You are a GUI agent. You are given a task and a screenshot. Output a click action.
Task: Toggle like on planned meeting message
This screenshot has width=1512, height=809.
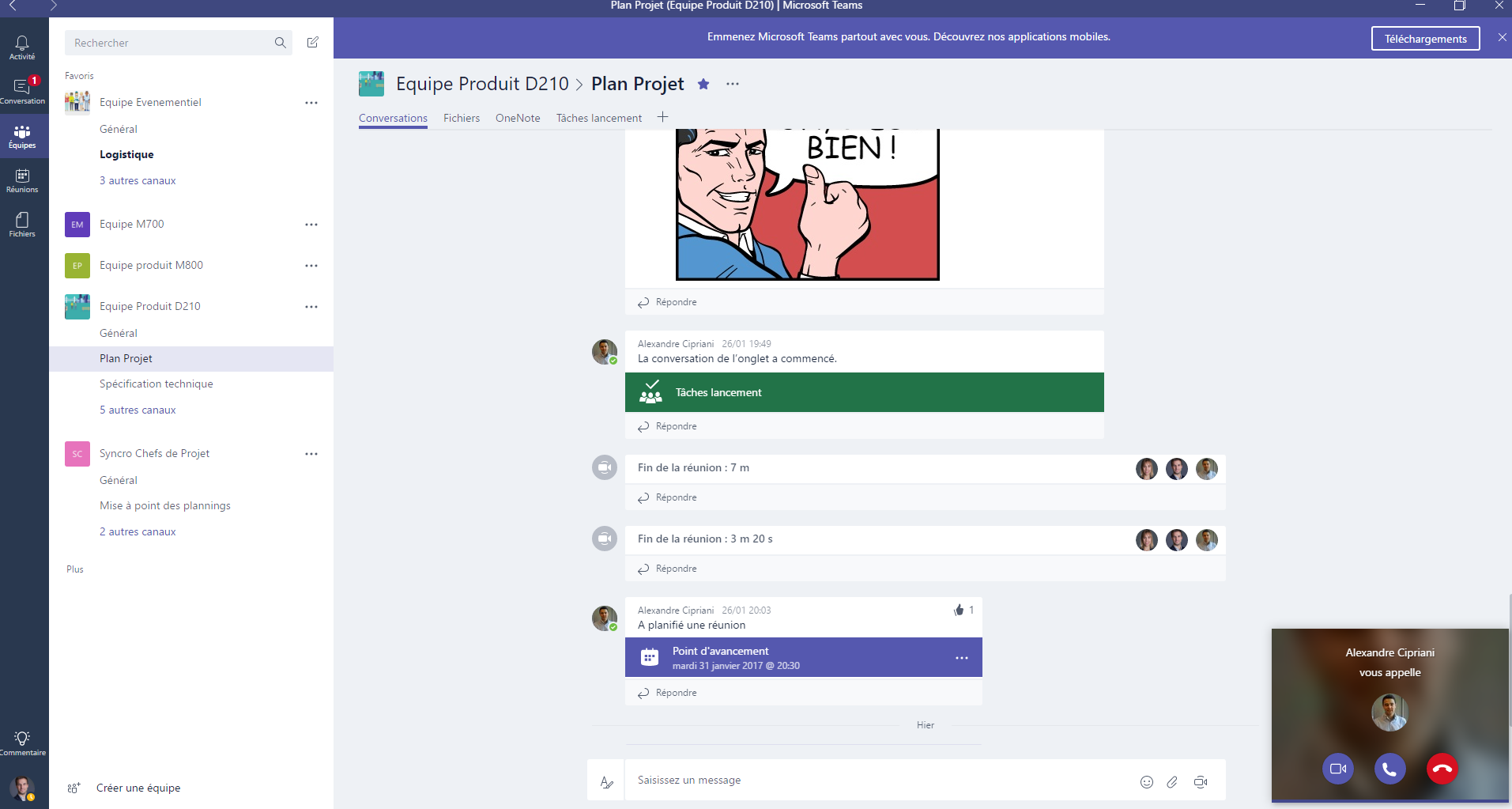(959, 610)
